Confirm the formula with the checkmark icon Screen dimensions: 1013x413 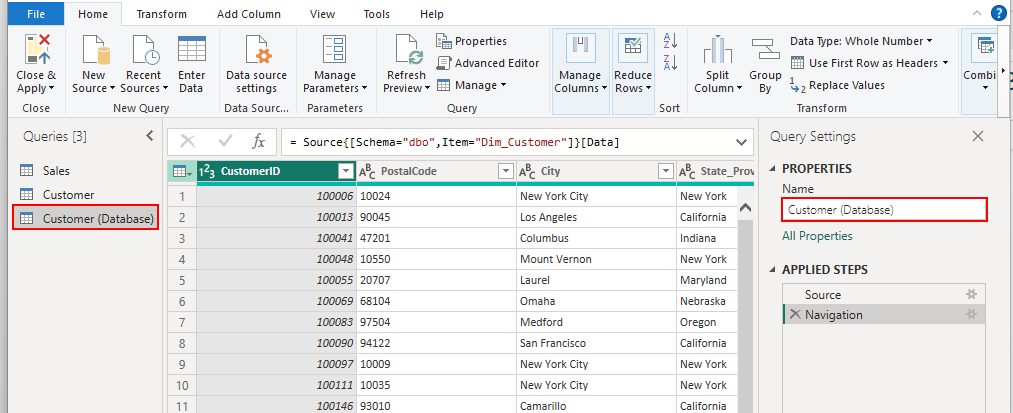[x=226, y=142]
